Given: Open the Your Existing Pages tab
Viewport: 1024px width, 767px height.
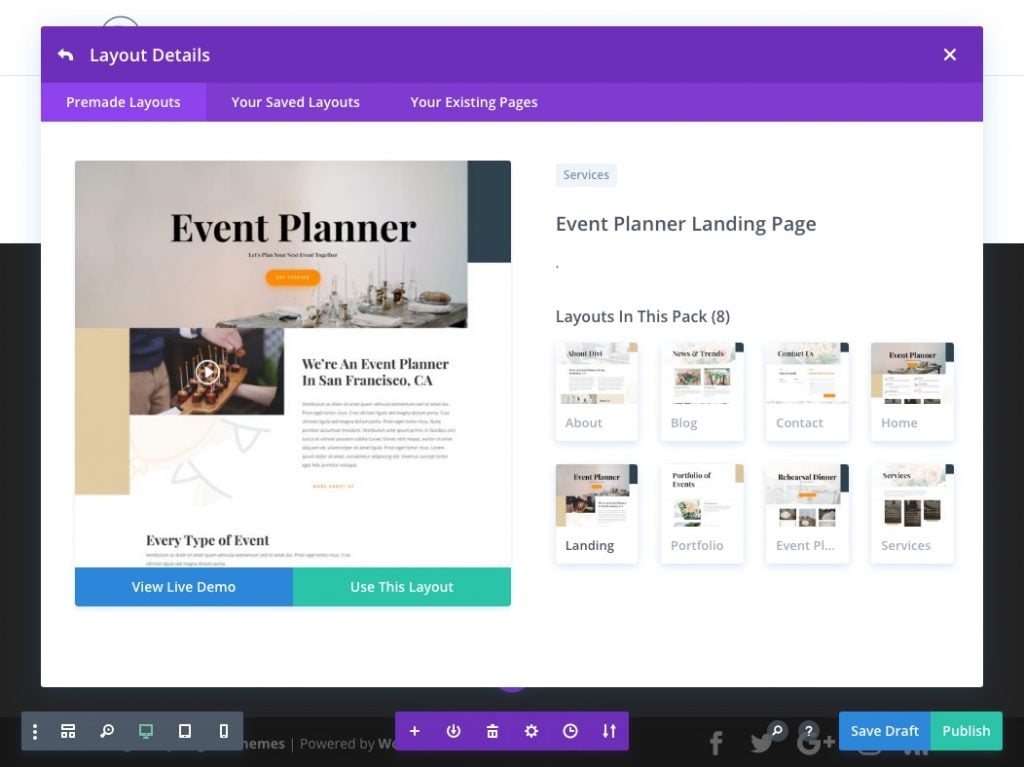Looking at the screenshot, I should 473,102.
